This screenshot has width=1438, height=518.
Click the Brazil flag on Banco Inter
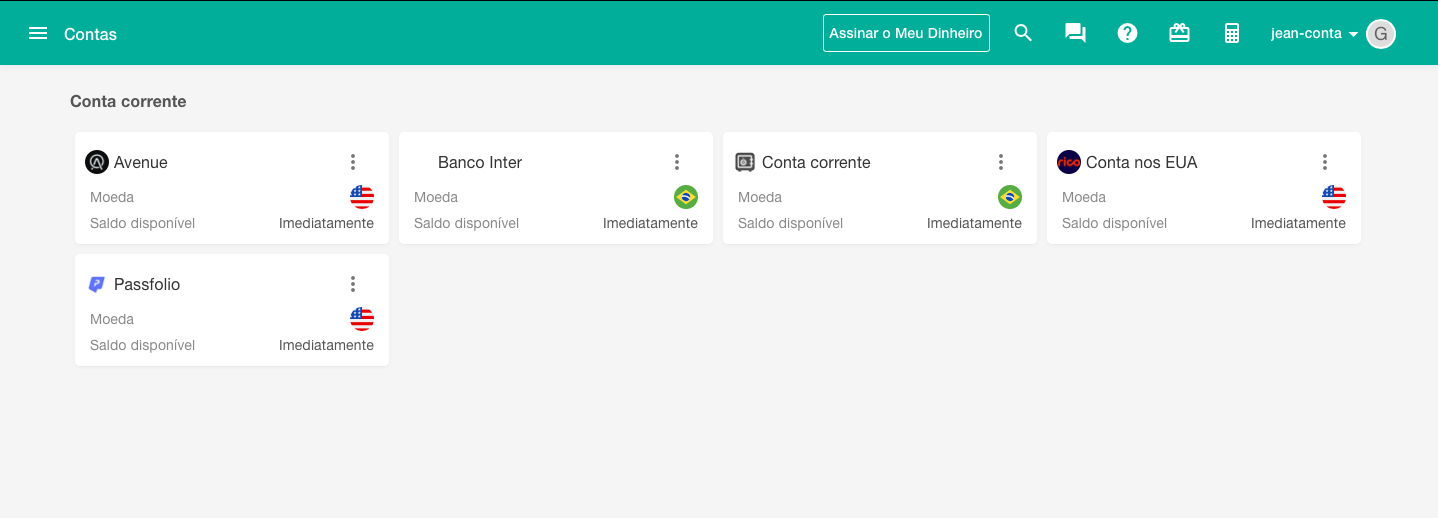click(686, 197)
